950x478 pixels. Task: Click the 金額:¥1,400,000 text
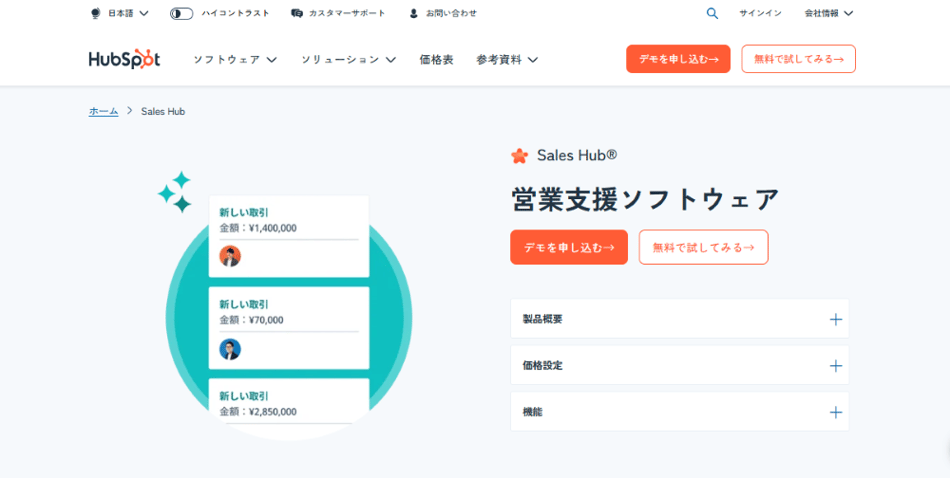pyautogui.click(x=258, y=228)
